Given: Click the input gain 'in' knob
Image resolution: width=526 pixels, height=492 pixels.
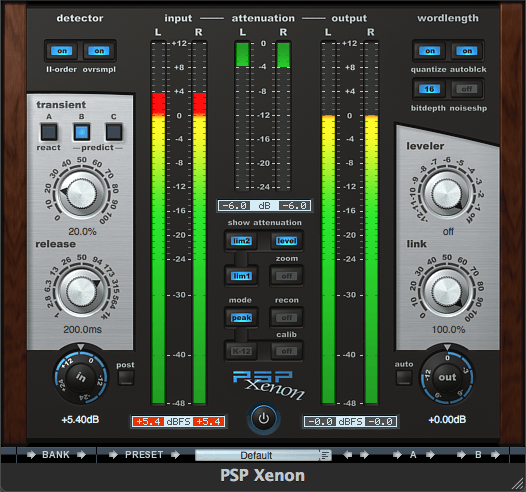Looking at the screenshot, I should pos(81,377).
